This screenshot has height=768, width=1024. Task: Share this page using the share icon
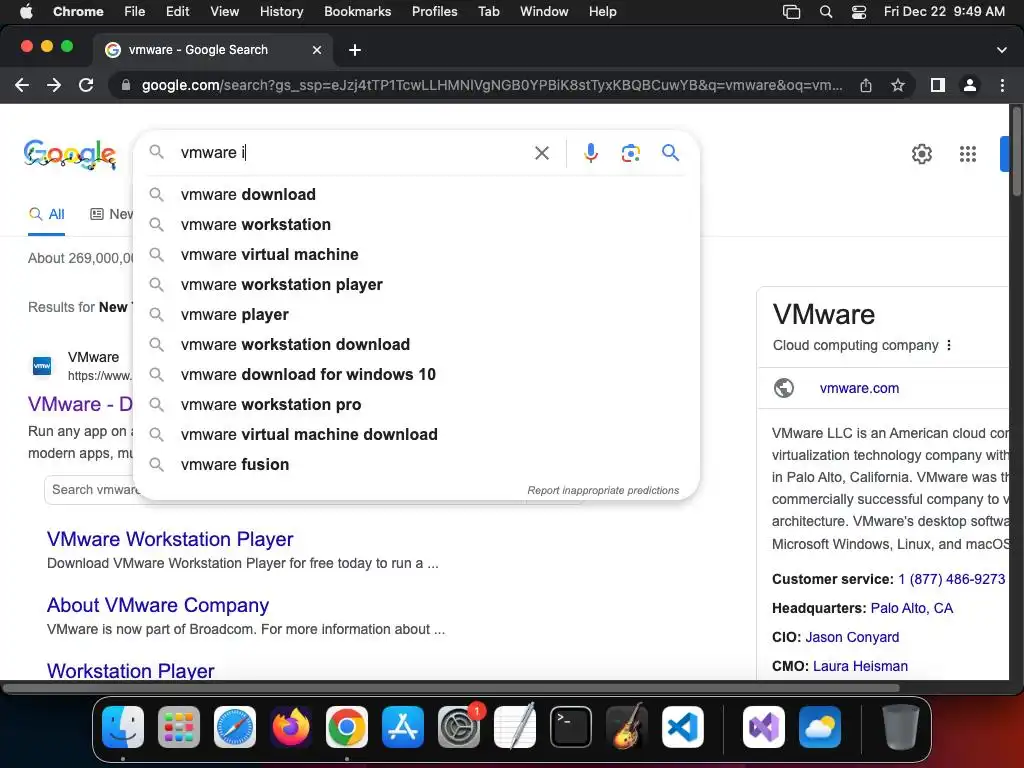866,85
